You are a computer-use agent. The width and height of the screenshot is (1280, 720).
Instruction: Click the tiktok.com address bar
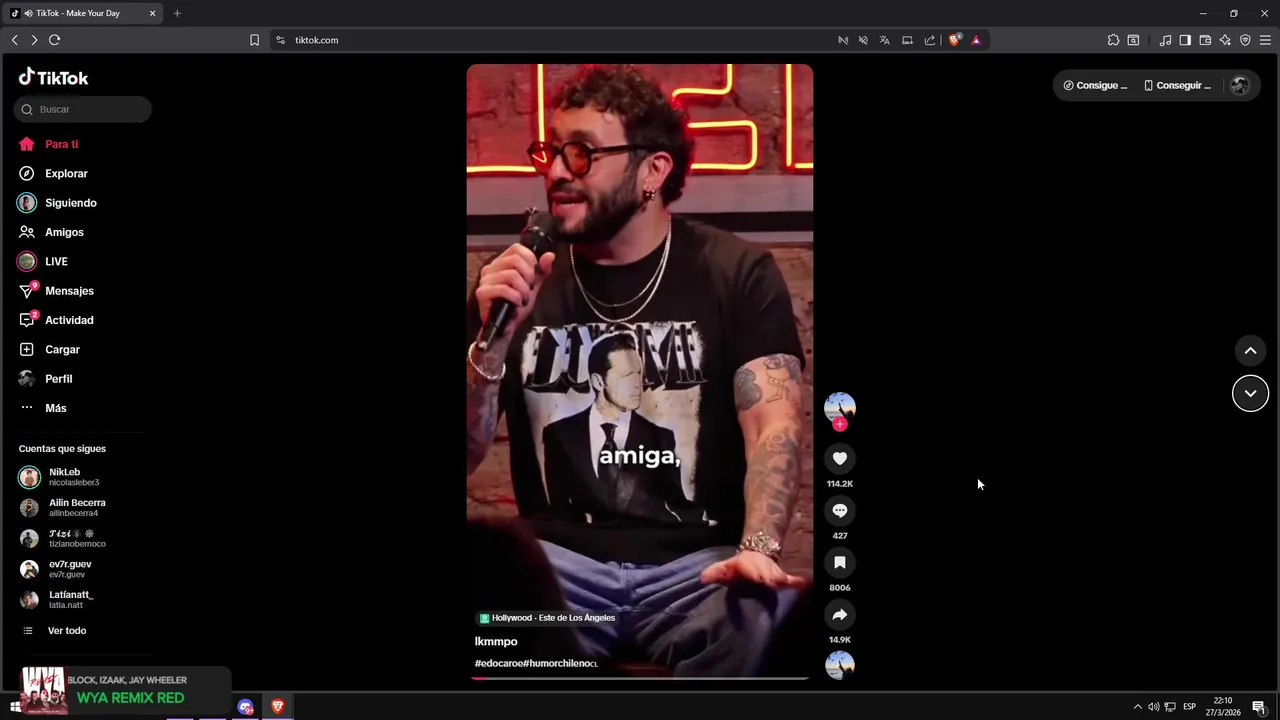[x=550, y=40]
